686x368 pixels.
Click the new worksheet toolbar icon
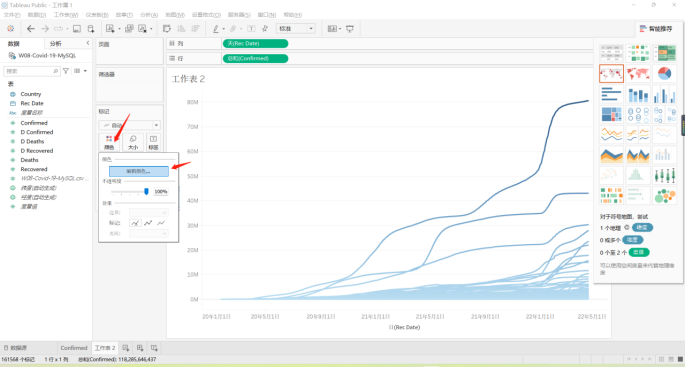pyautogui.click(x=110, y=29)
